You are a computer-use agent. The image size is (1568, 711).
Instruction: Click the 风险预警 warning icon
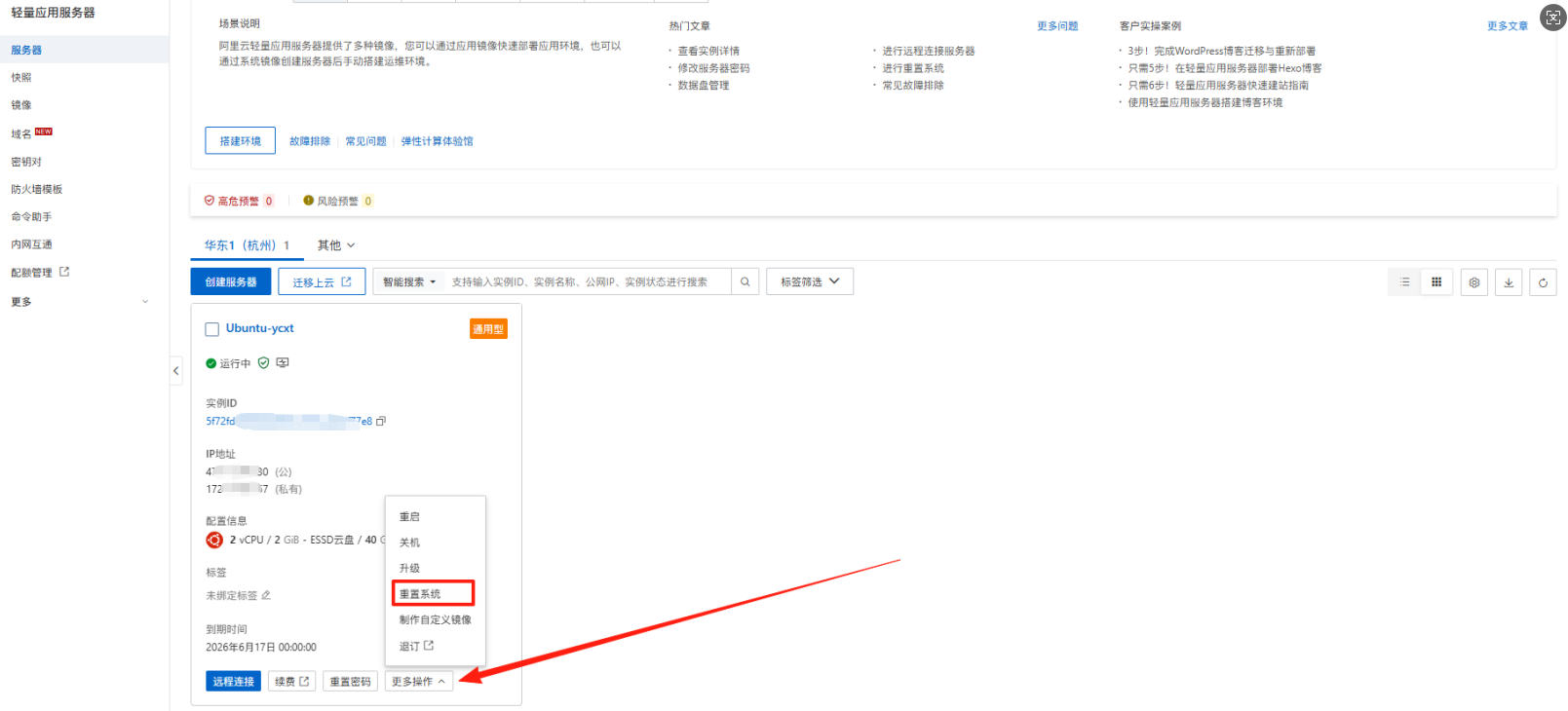pyautogui.click(x=308, y=201)
